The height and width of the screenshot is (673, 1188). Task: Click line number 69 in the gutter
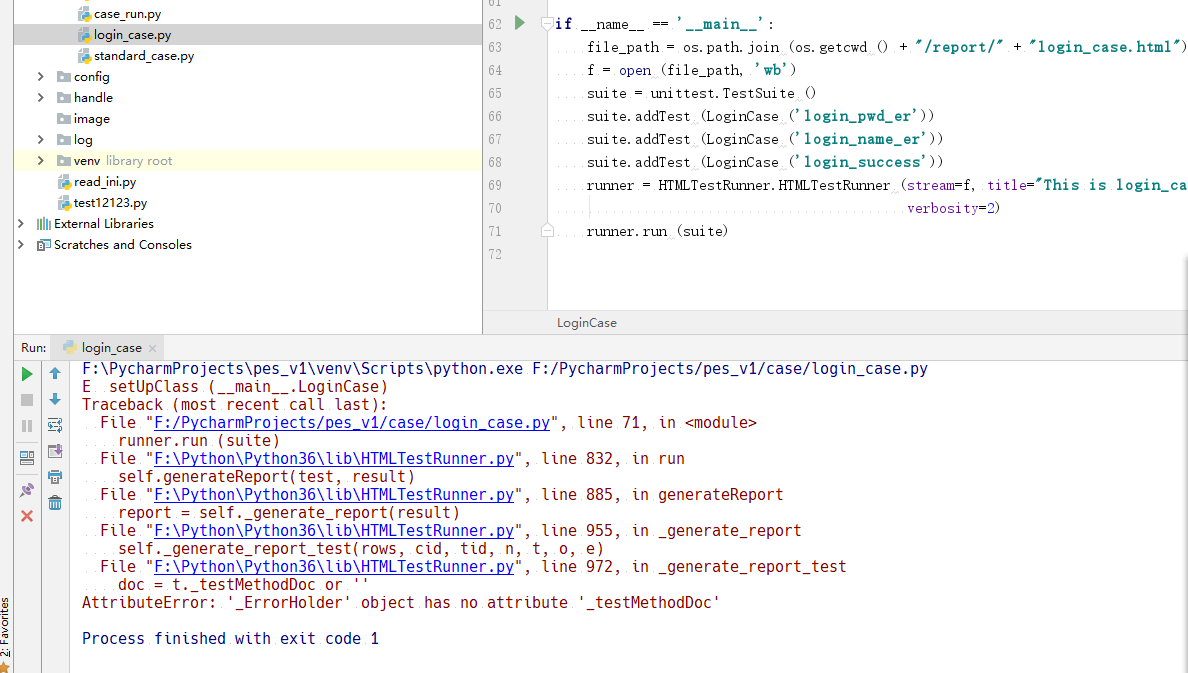click(x=495, y=185)
